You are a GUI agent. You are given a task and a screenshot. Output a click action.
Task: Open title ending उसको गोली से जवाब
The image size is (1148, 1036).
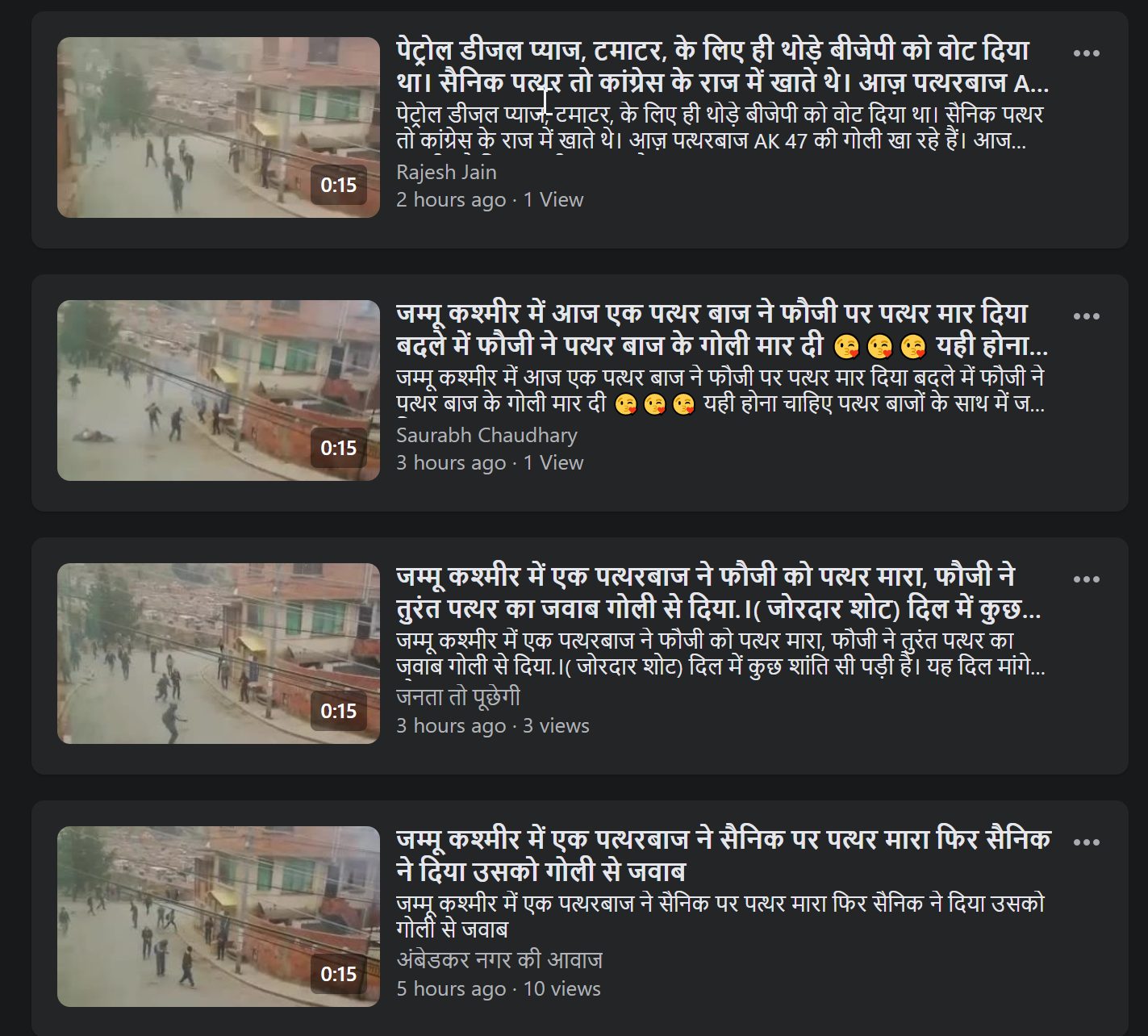(724, 855)
